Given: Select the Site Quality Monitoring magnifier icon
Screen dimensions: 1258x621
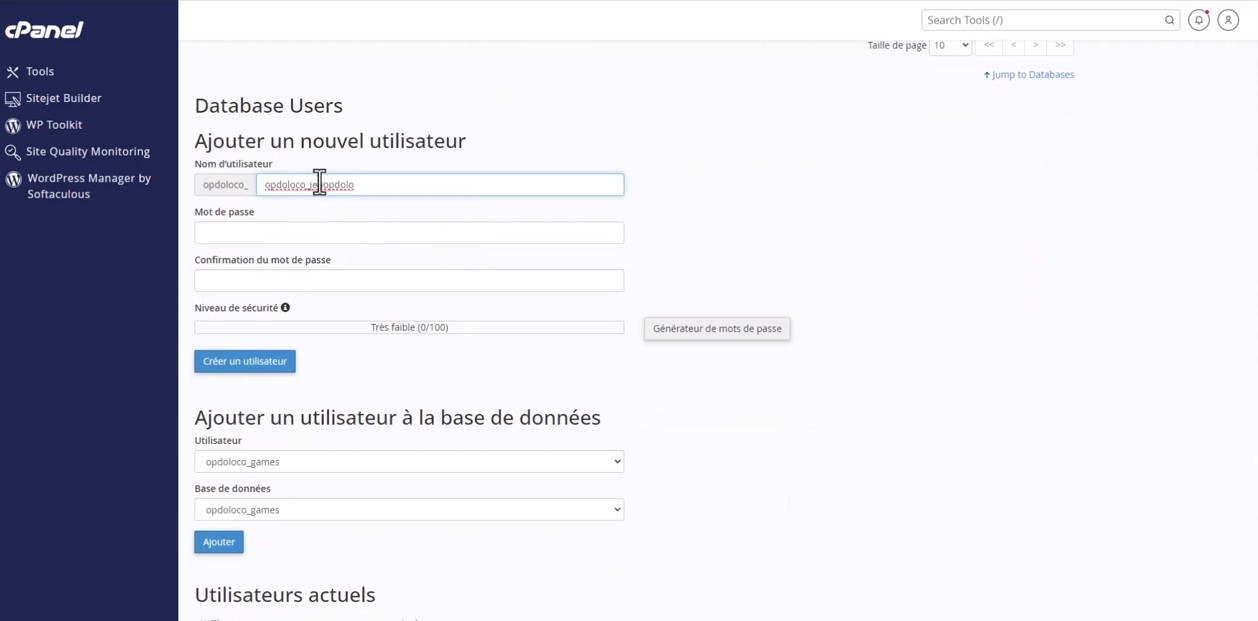Looking at the screenshot, I should point(12,151).
